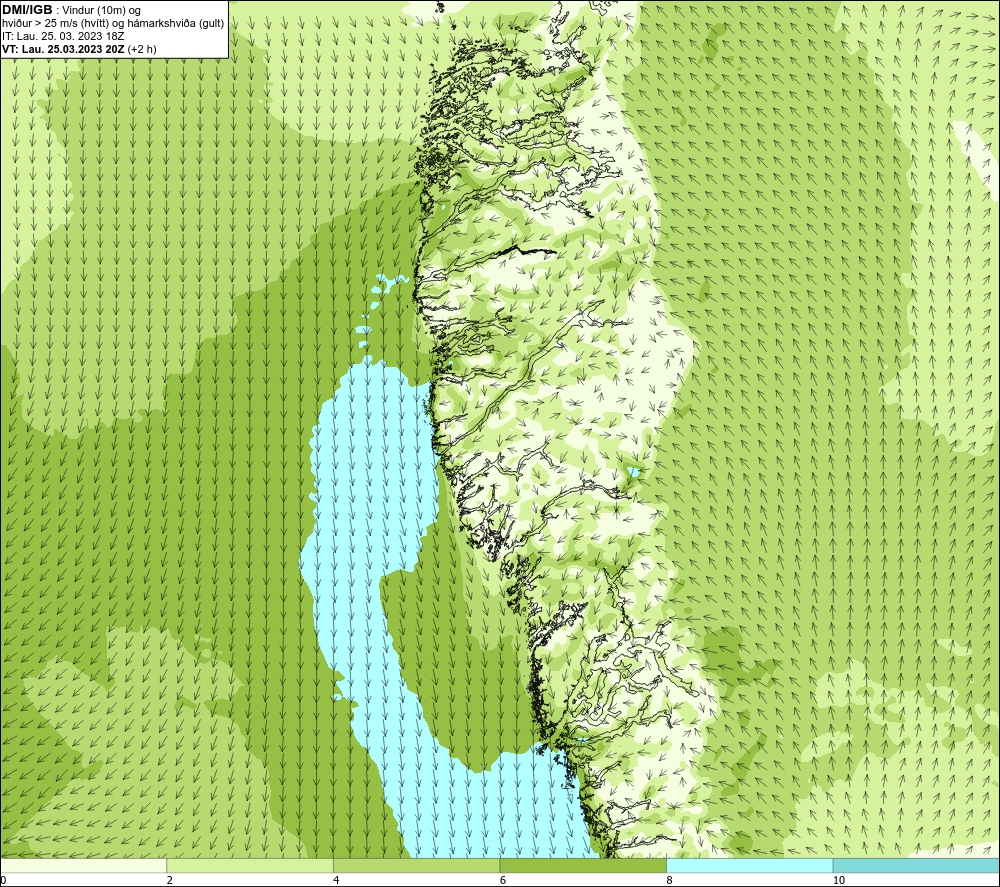Click the 'hviður > 25 m/s (hvítt)' line
The height and width of the screenshot is (887, 1000).
pyautogui.click(x=54, y=23)
